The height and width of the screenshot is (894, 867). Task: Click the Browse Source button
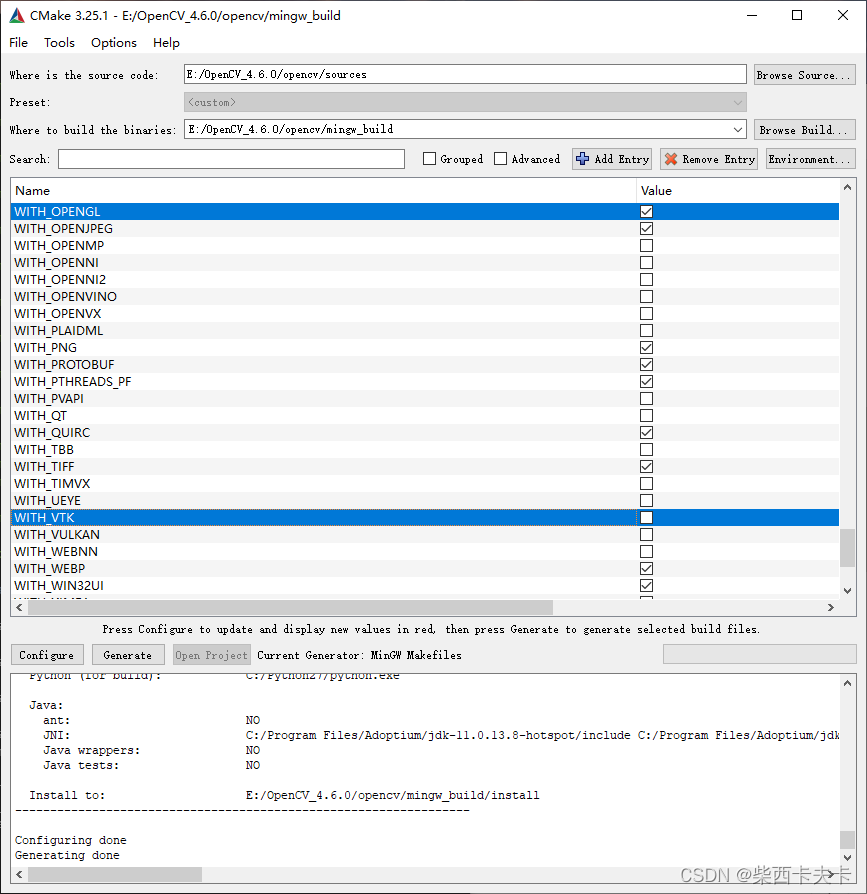click(804, 75)
